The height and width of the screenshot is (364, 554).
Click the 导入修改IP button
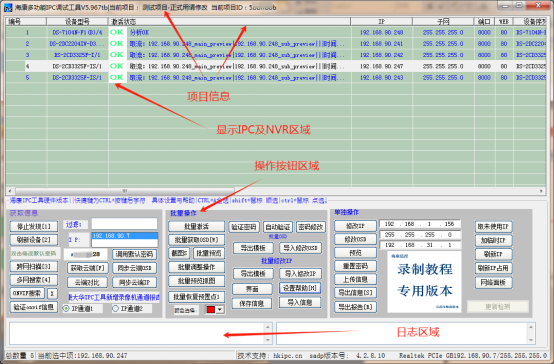300,274
